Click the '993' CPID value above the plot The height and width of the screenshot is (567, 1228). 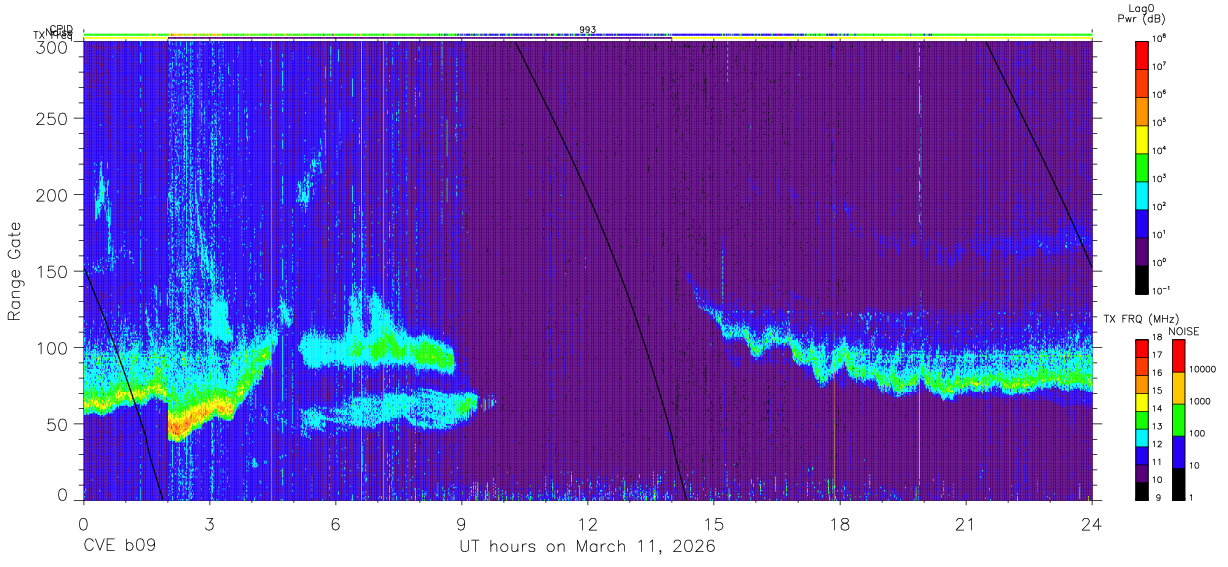(x=588, y=29)
